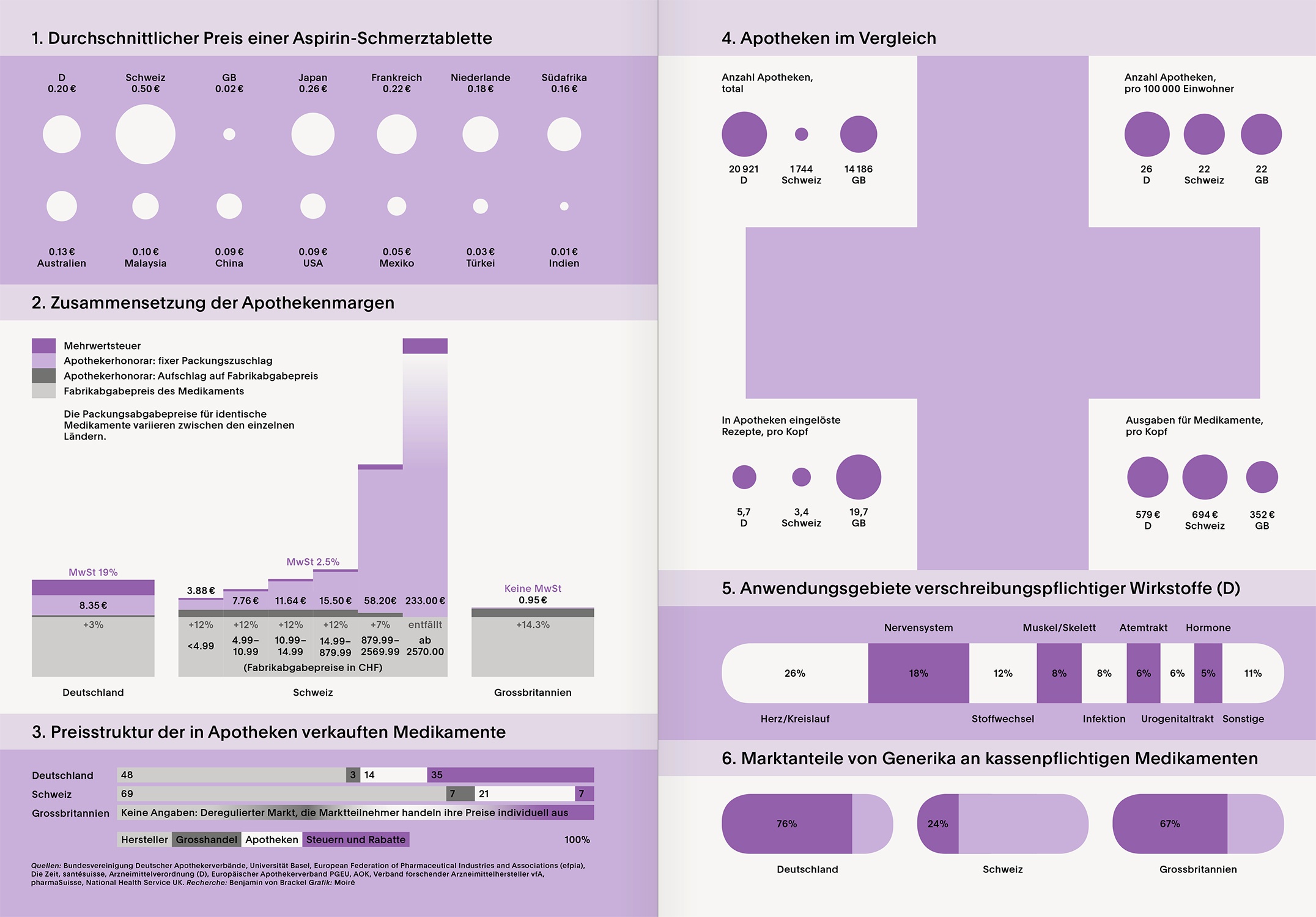Click the Schweiz aspirin price circle
The width and height of the screenshot is (1316, 917).
146,134
